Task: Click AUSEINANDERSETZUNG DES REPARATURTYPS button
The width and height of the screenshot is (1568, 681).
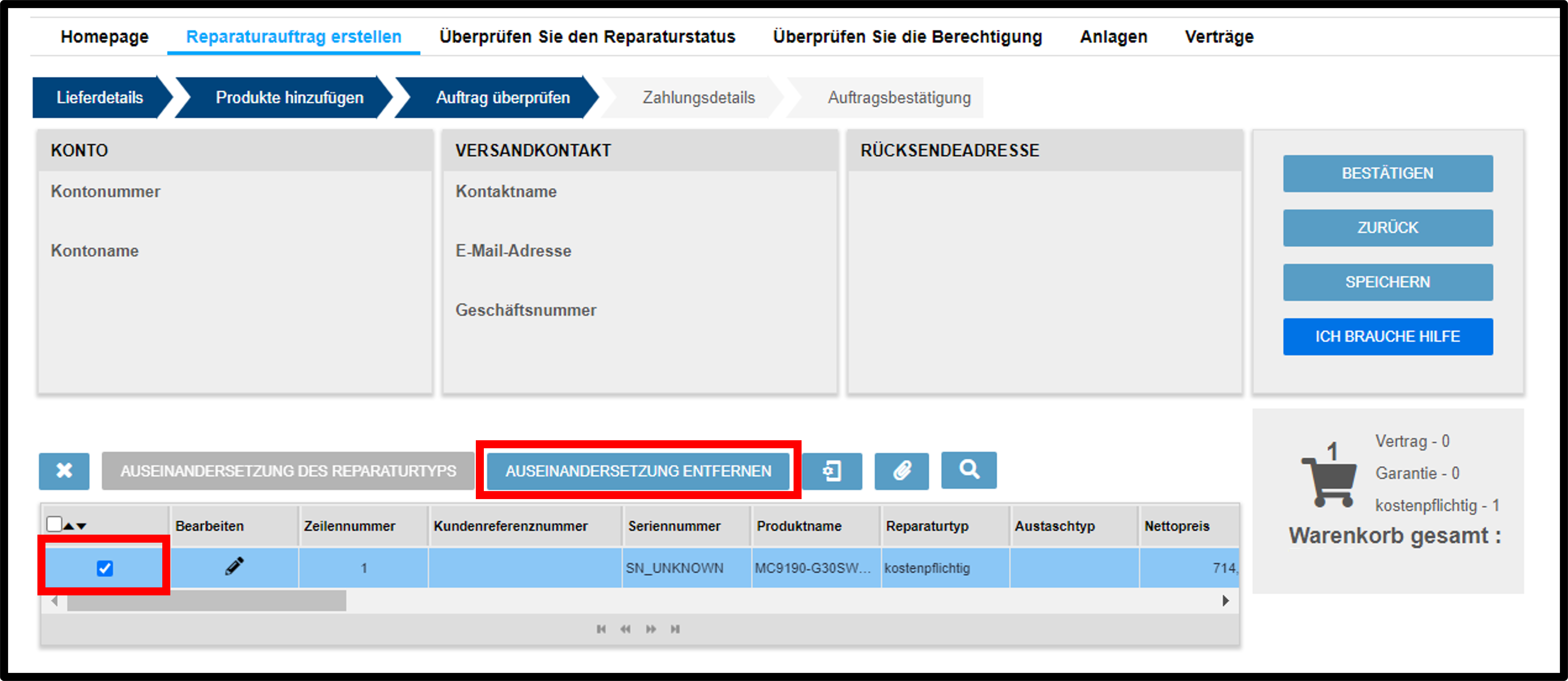Action: coord(288,471)
